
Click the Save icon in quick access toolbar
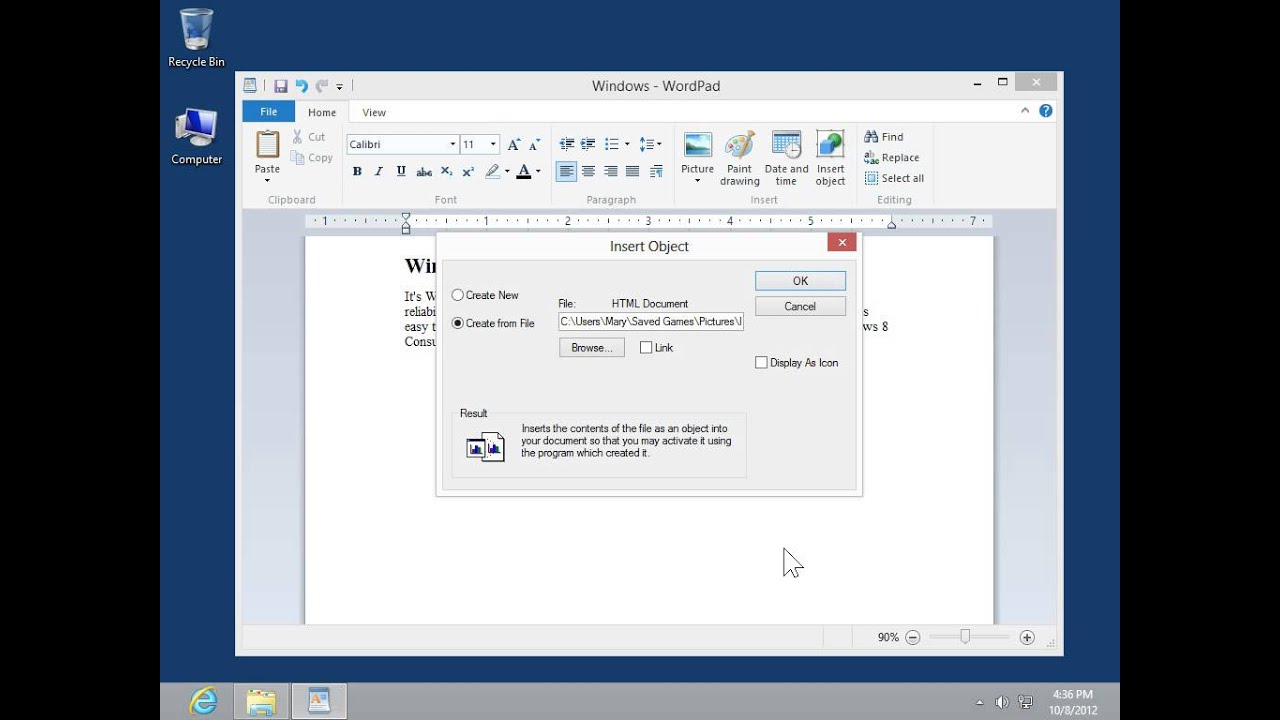[281, 86]
